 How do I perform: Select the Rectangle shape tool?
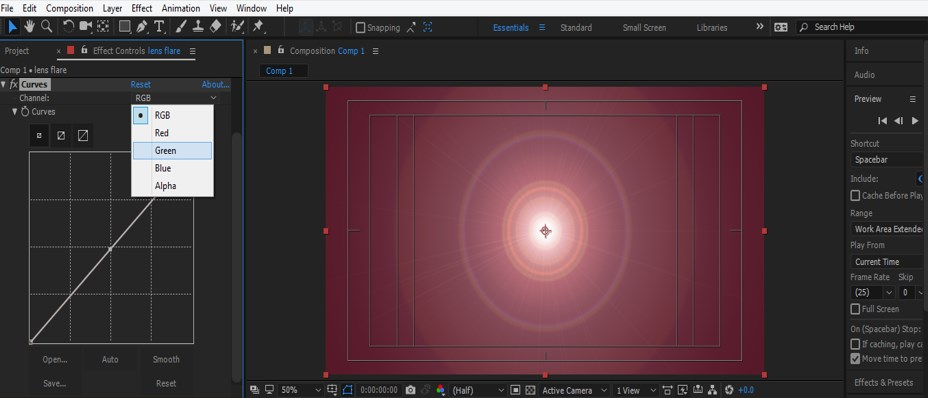coord(124,27)
